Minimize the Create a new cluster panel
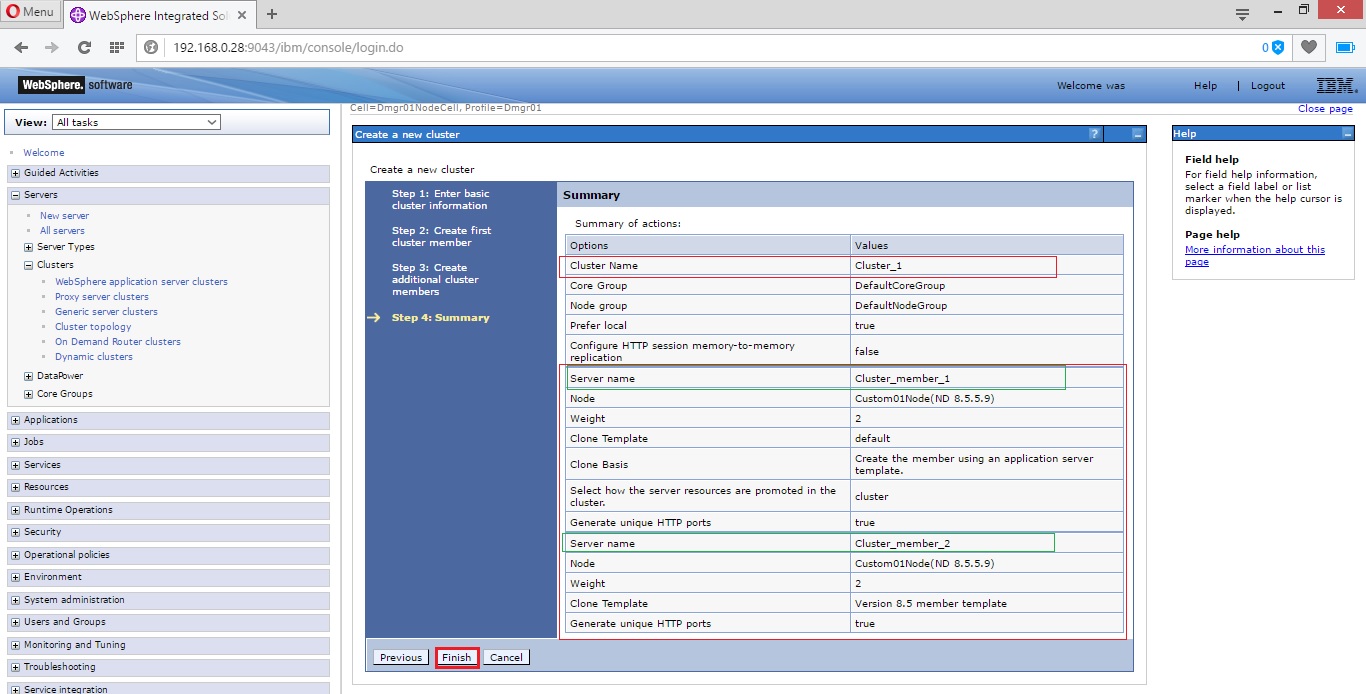Image resolution: width=1366 pixels, height=694 pixels. [1136, 134]
